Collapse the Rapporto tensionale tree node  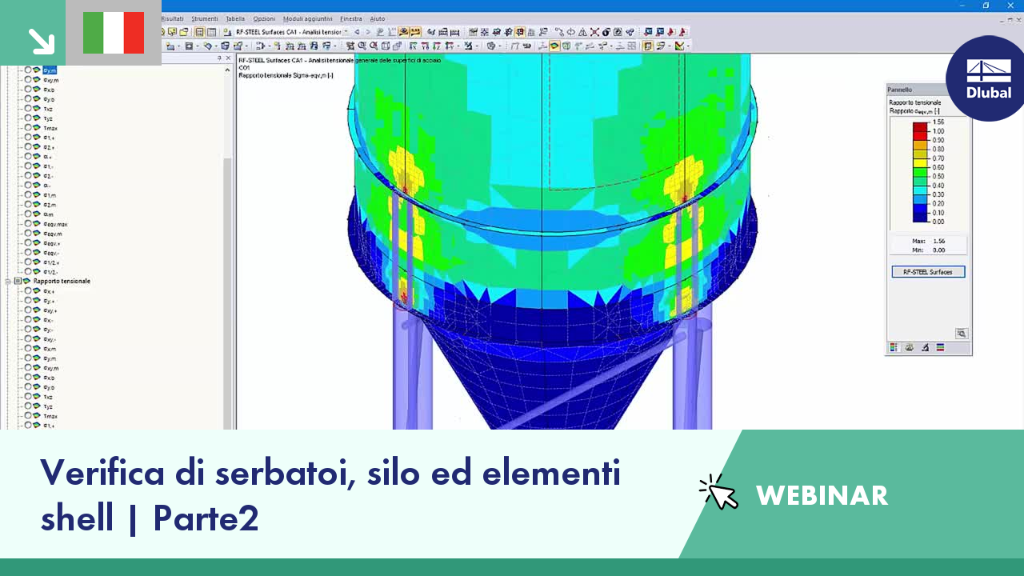click(8, 281)
